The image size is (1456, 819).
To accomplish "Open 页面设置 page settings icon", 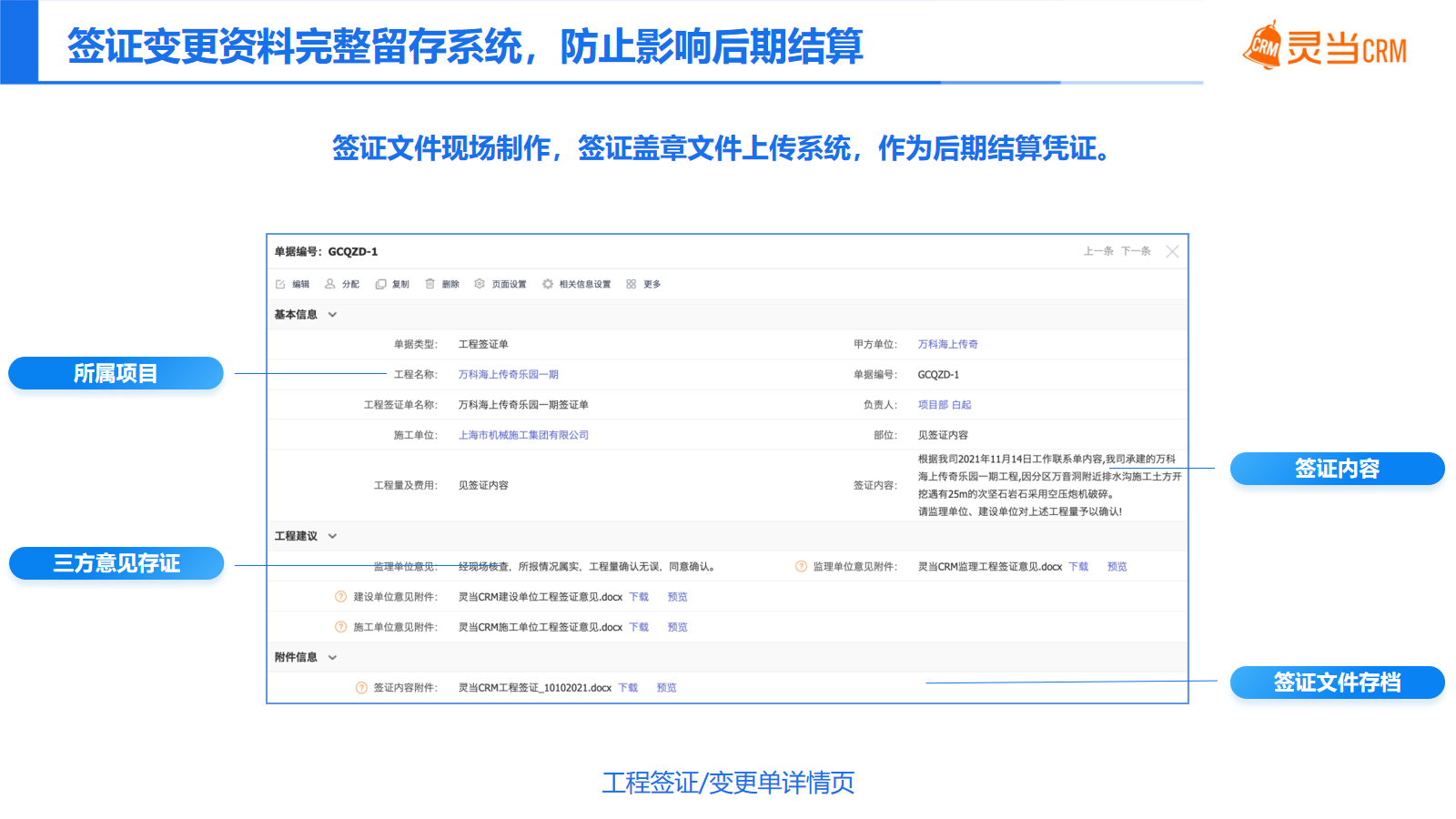I will pos(480,284).
